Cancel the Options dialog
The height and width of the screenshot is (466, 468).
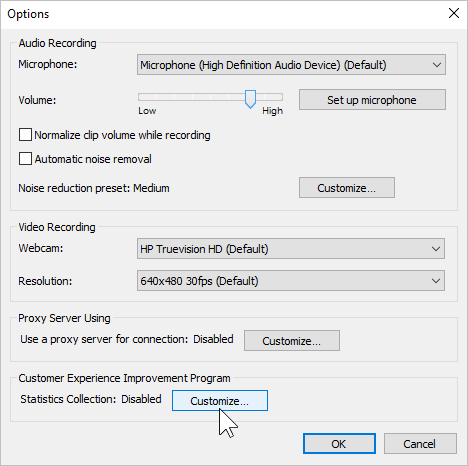click(x=420, y=444)
